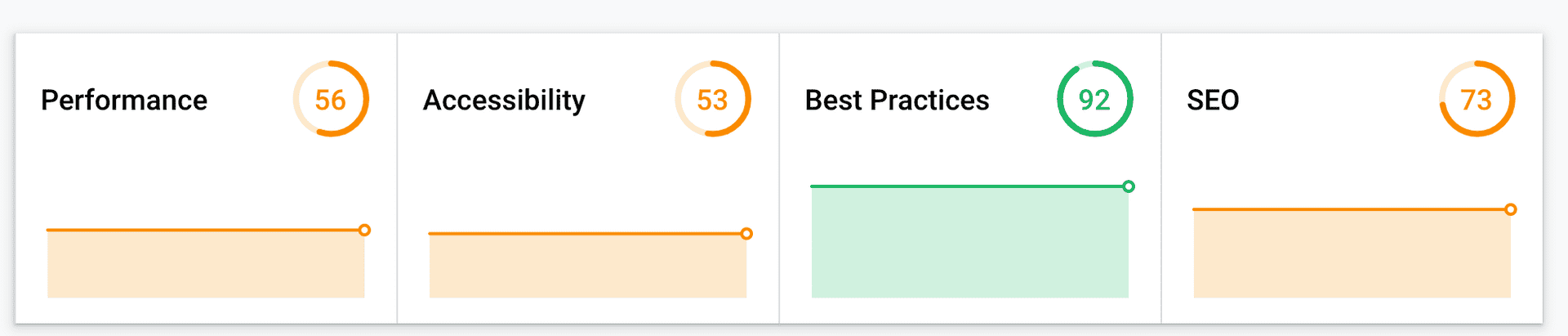Click the orange SEO trend line
Viewport: 1568px width, 336px height.
[1349, 210]
